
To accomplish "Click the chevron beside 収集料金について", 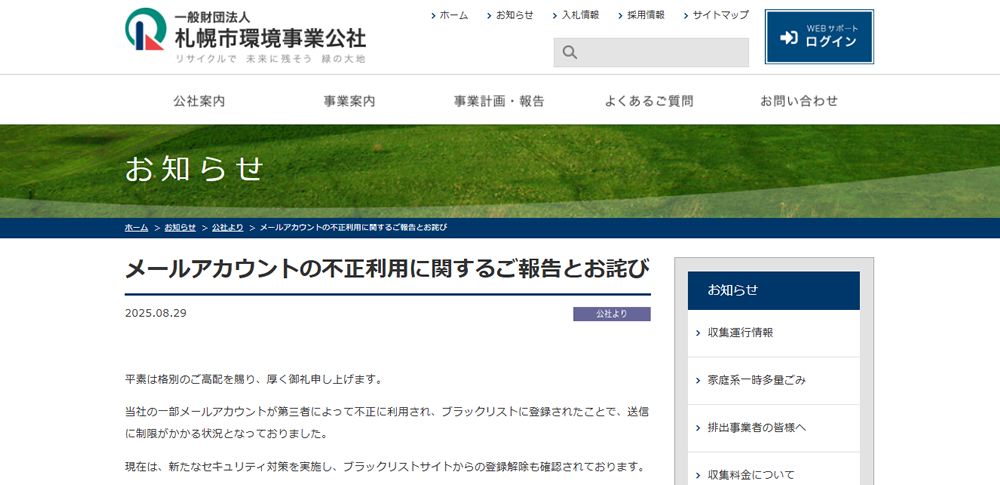I will [698, 476].
